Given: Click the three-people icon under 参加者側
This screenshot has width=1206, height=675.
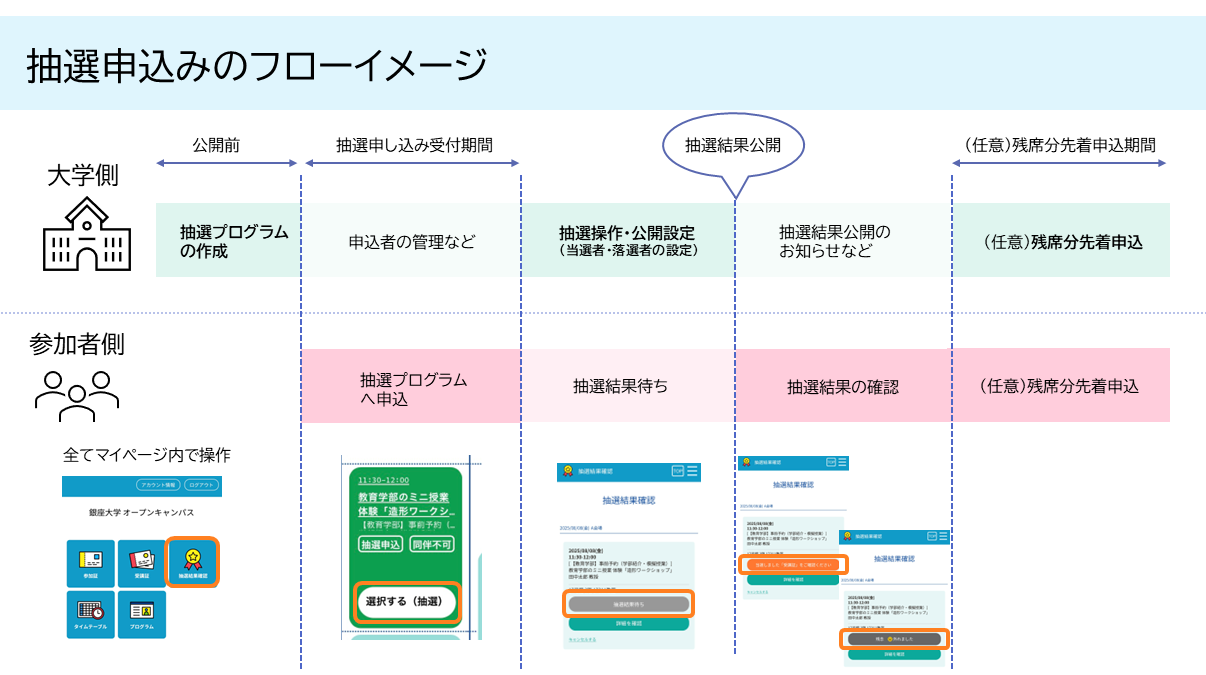Looking at the screenshot, I should point(76,394).
